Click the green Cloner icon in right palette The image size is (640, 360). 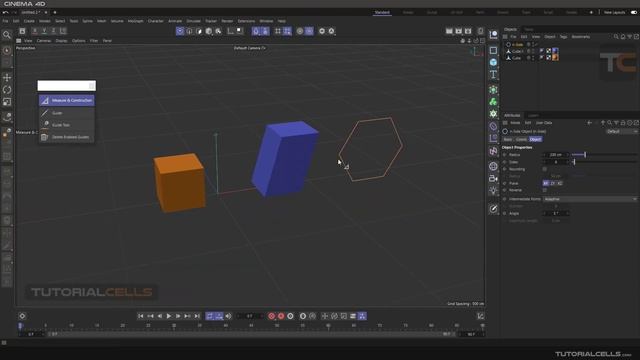click(x=493, y=102)
